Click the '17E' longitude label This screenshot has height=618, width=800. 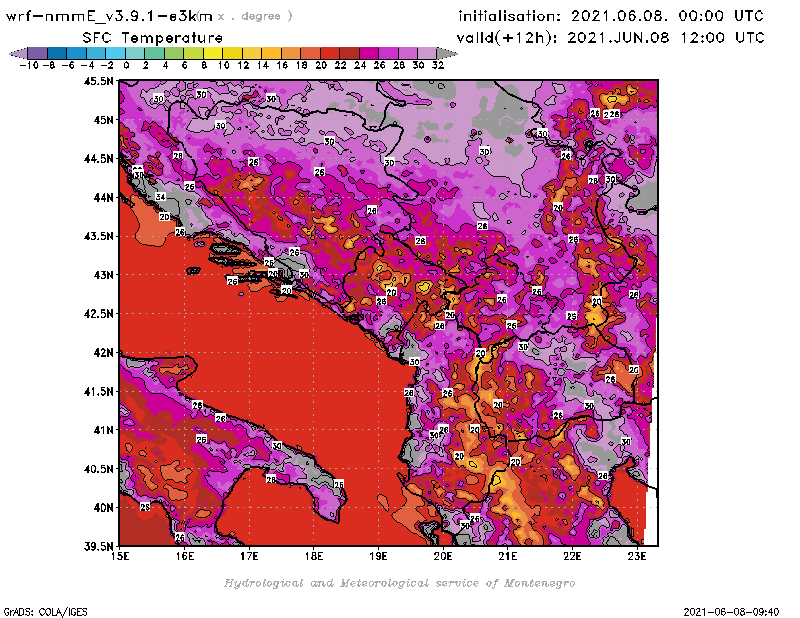[249, 556]
